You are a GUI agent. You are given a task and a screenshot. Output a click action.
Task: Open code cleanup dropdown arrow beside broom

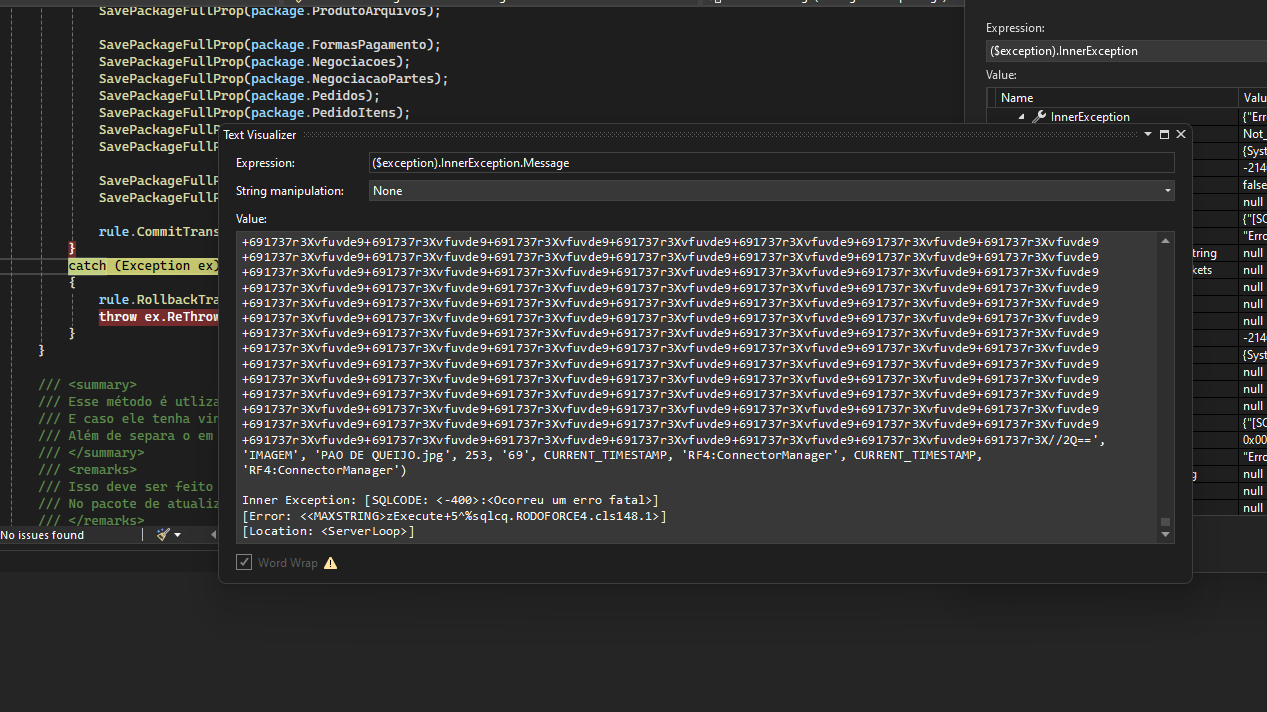pyautogui.click(x=178, y=535)
